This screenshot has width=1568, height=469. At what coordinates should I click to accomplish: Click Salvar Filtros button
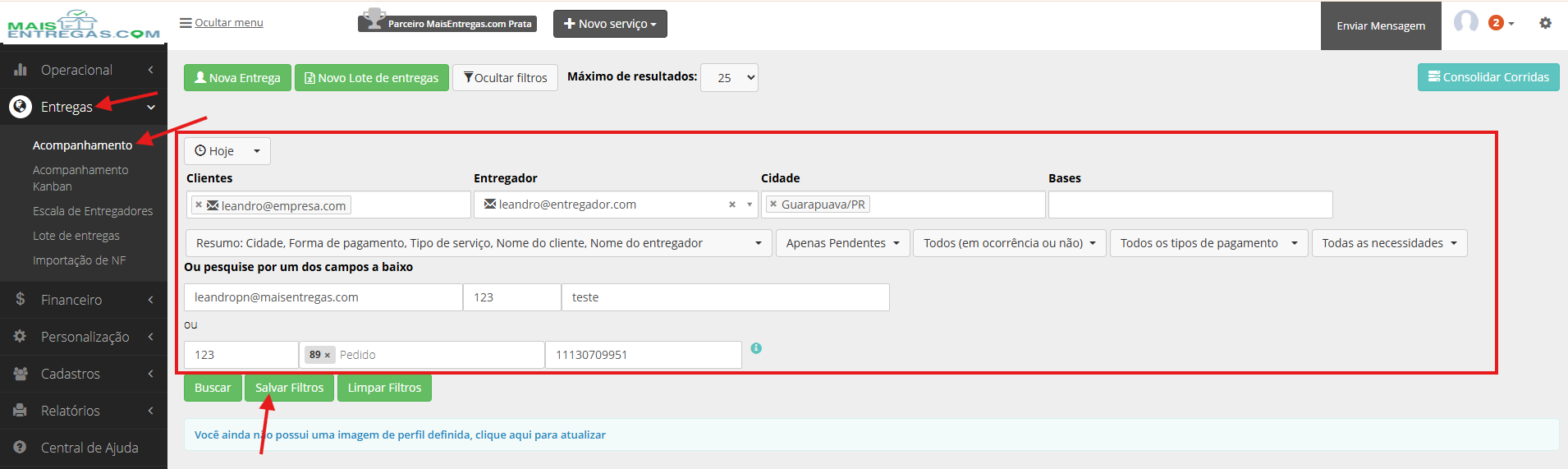coord(289,388)
